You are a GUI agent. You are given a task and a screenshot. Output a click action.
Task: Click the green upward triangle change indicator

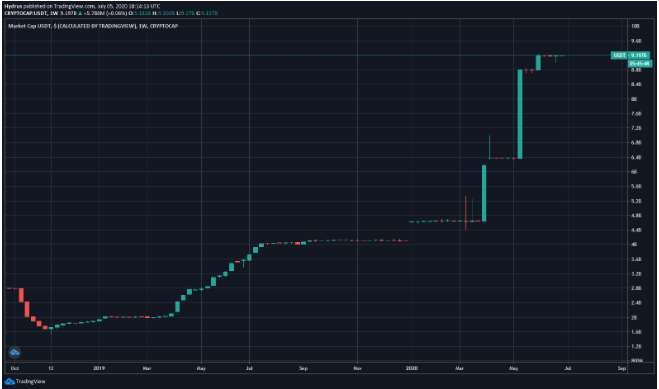click(x=80, y=13)
